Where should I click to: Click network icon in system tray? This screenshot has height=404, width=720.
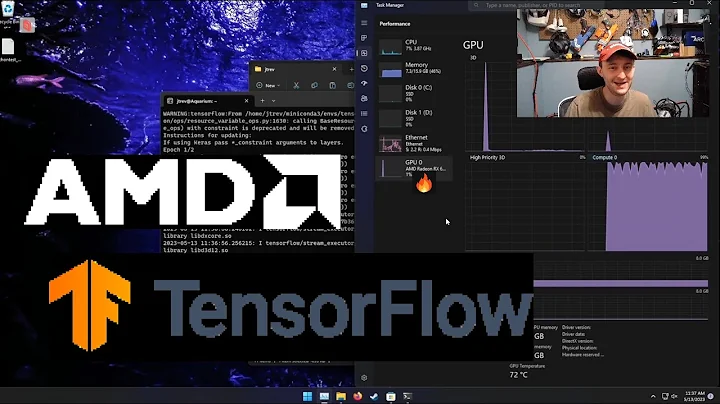tap(665, 396)
